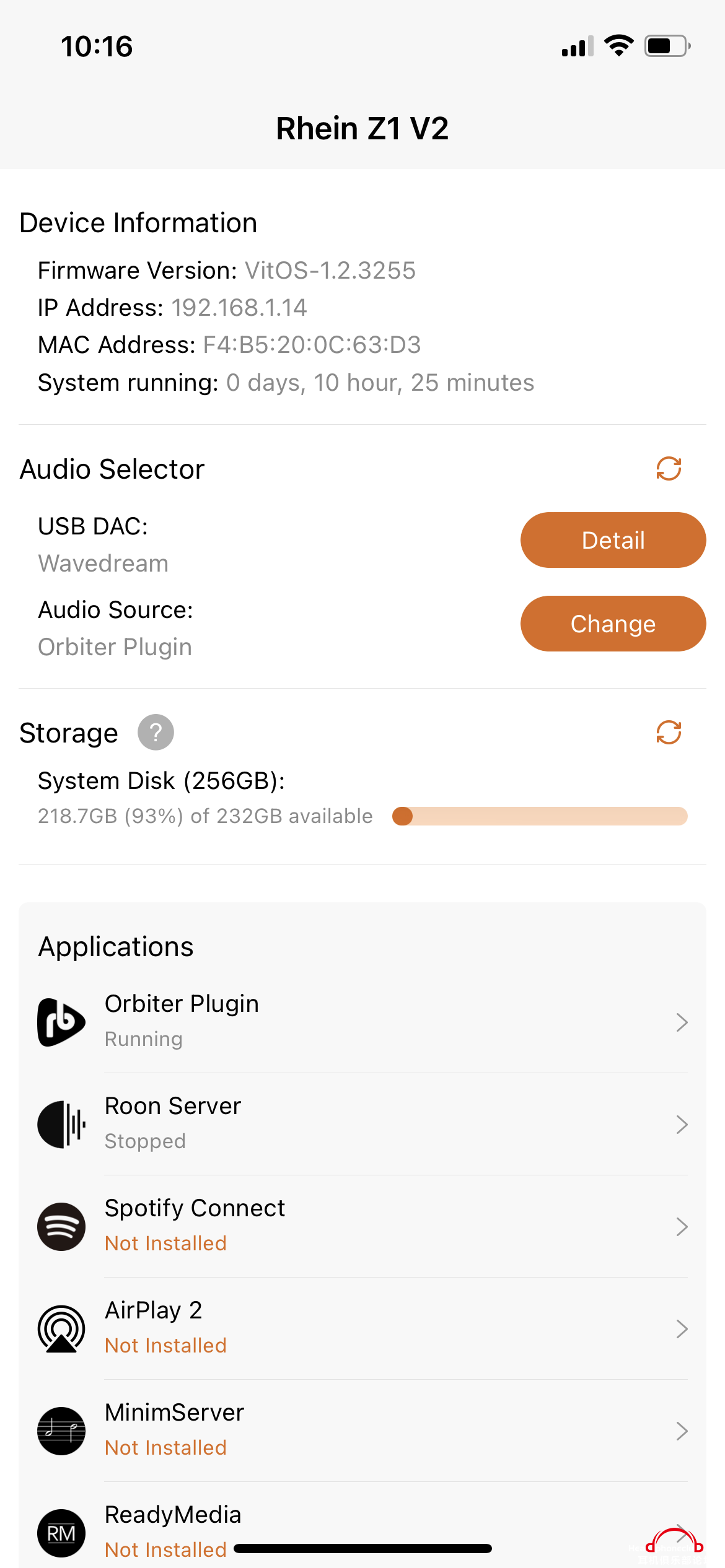Tap the ReadyMedia RM icon
This screenshot has height=1568, width=725.
click(x=61, y=1533)
